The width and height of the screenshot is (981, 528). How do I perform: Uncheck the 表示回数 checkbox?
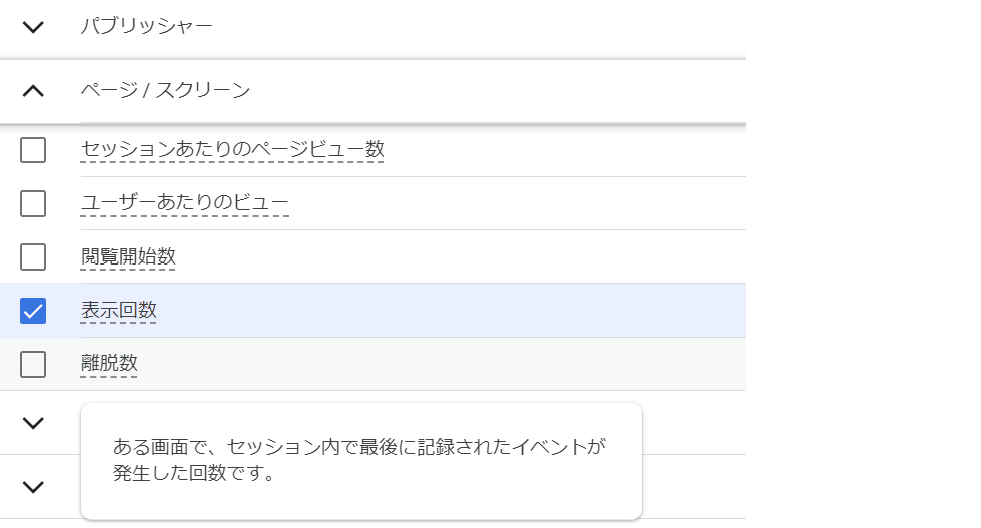coord(33,311)
